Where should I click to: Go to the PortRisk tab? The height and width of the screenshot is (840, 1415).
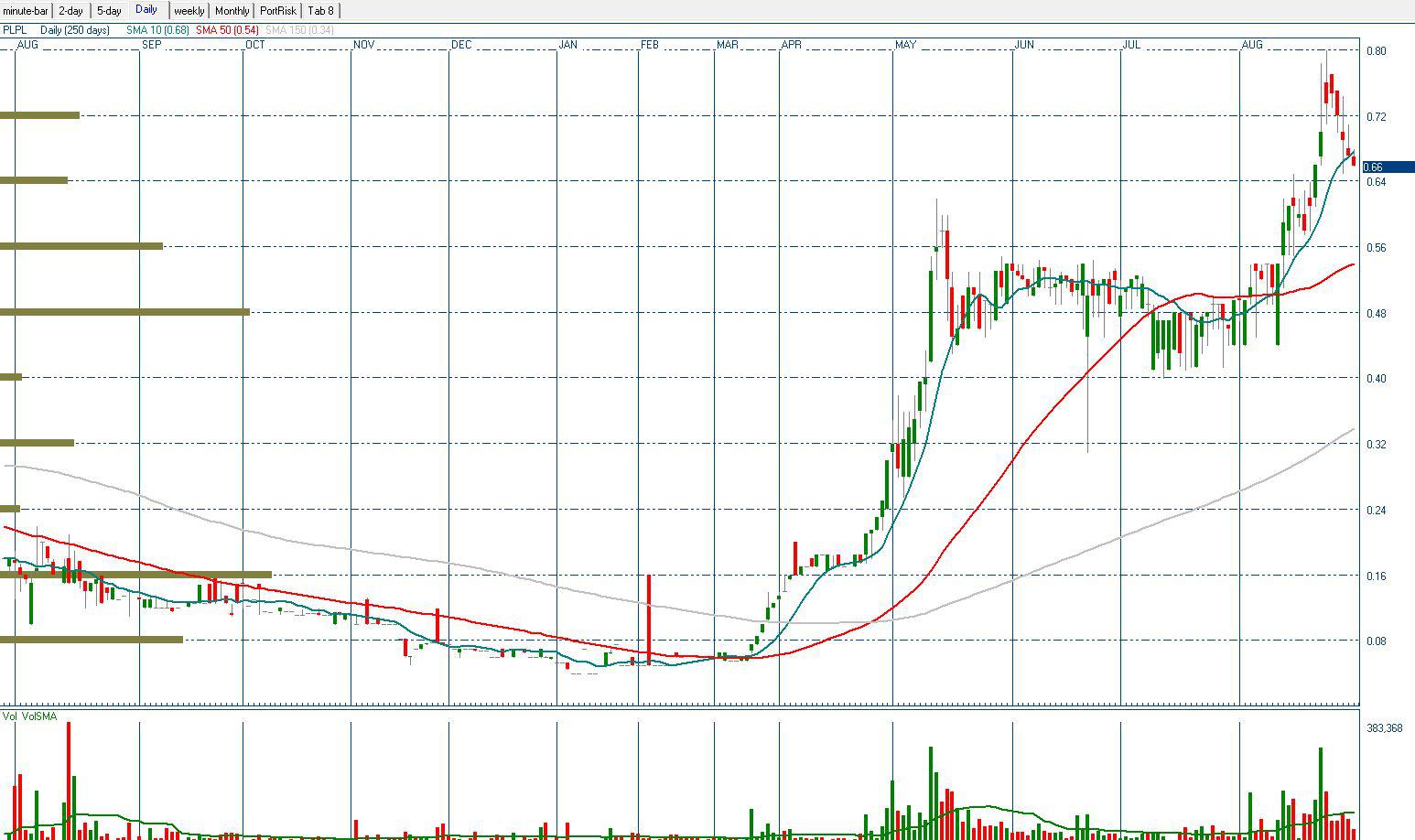pos(277,11)
